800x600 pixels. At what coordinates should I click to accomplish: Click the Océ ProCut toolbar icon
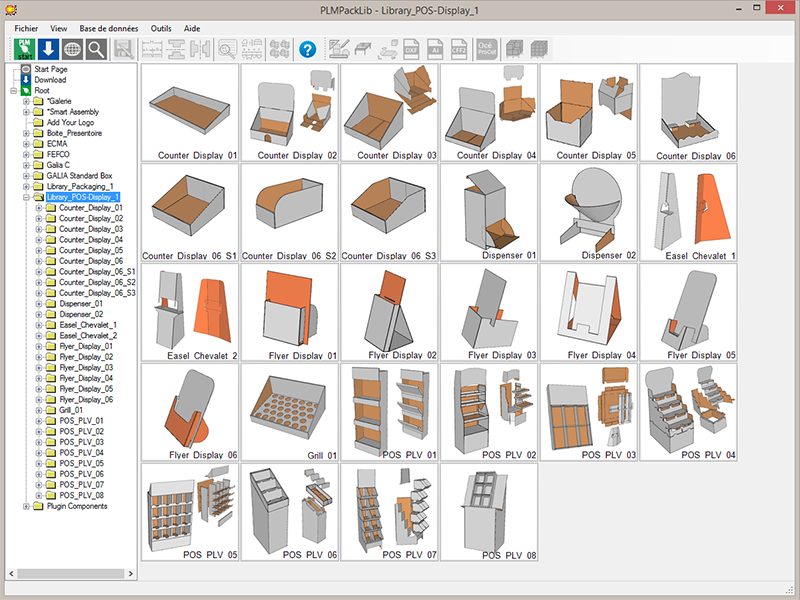pyautogui.click(x=485, y=48)
